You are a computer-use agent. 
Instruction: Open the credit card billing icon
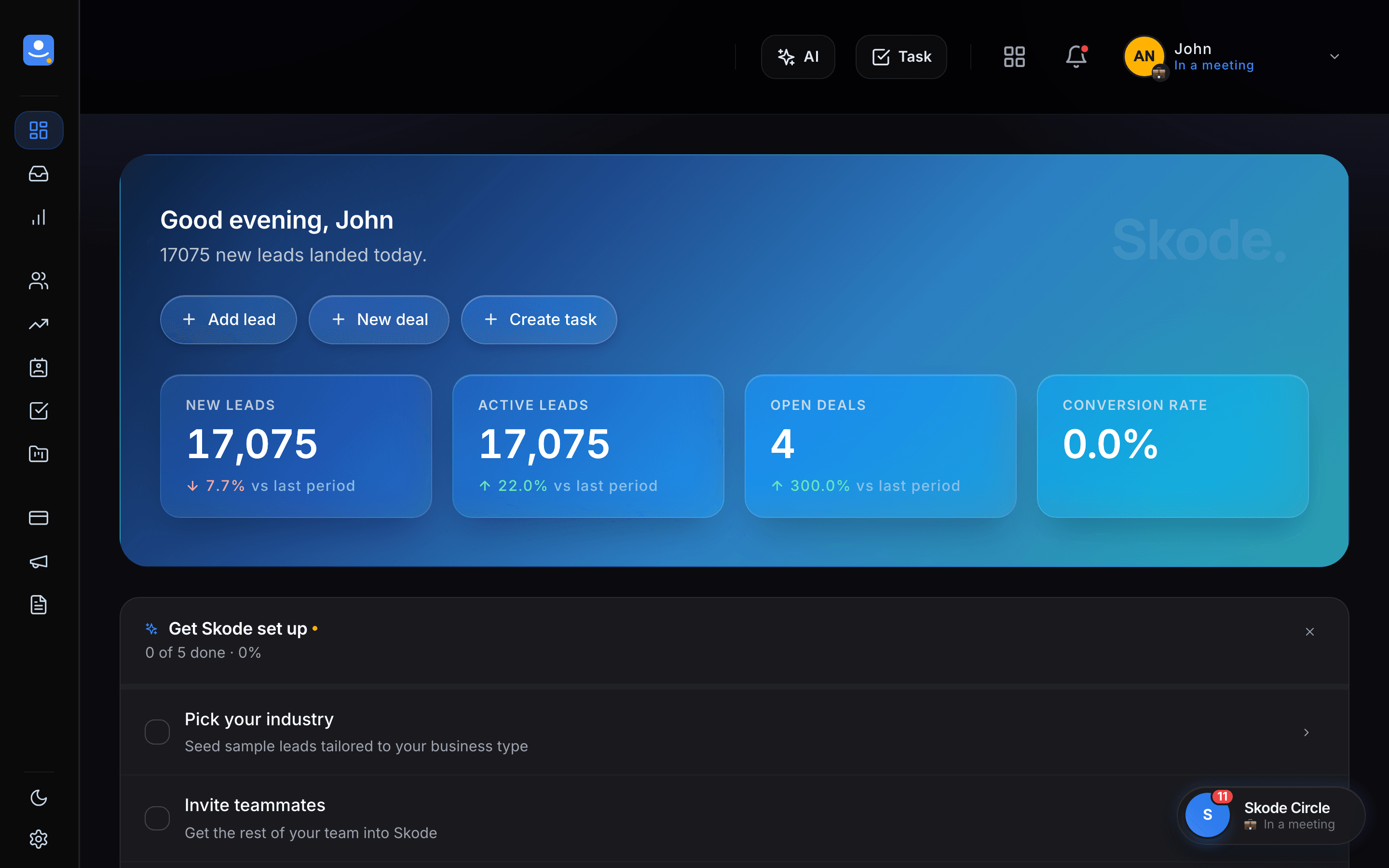click(x=39, y=518)
